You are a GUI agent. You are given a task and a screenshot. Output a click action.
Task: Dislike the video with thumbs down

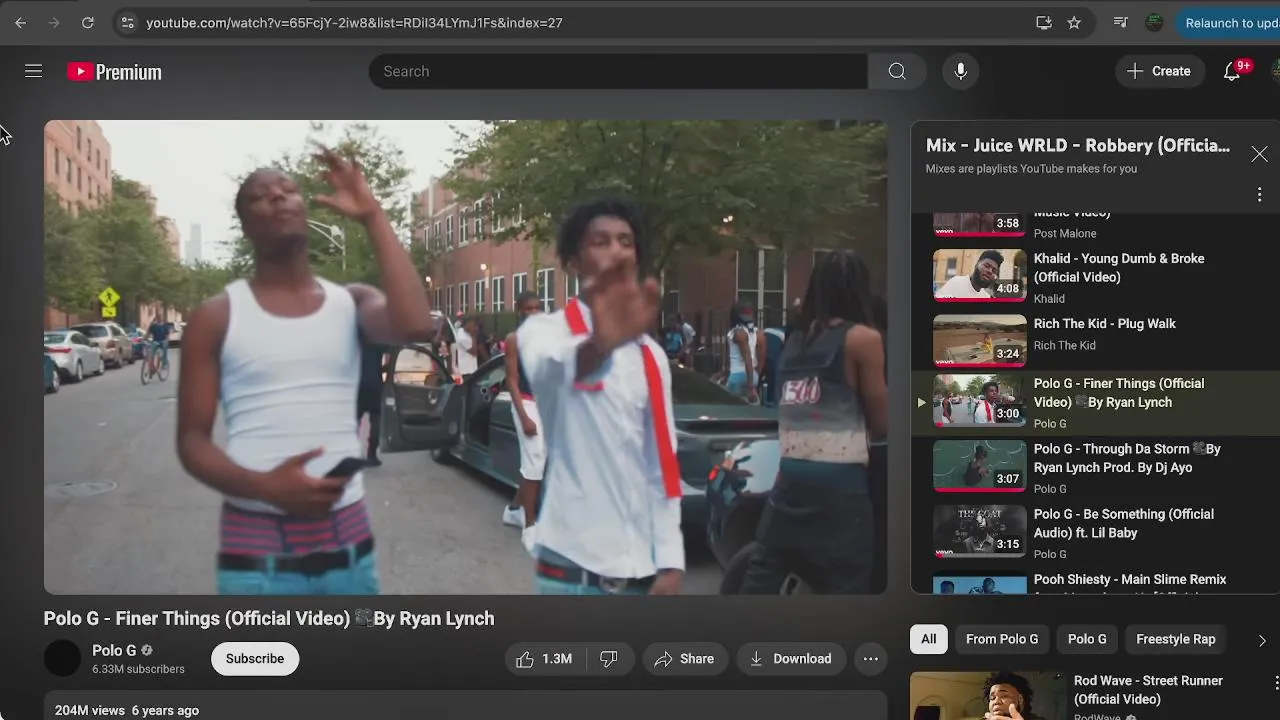[x=608, y=658]
